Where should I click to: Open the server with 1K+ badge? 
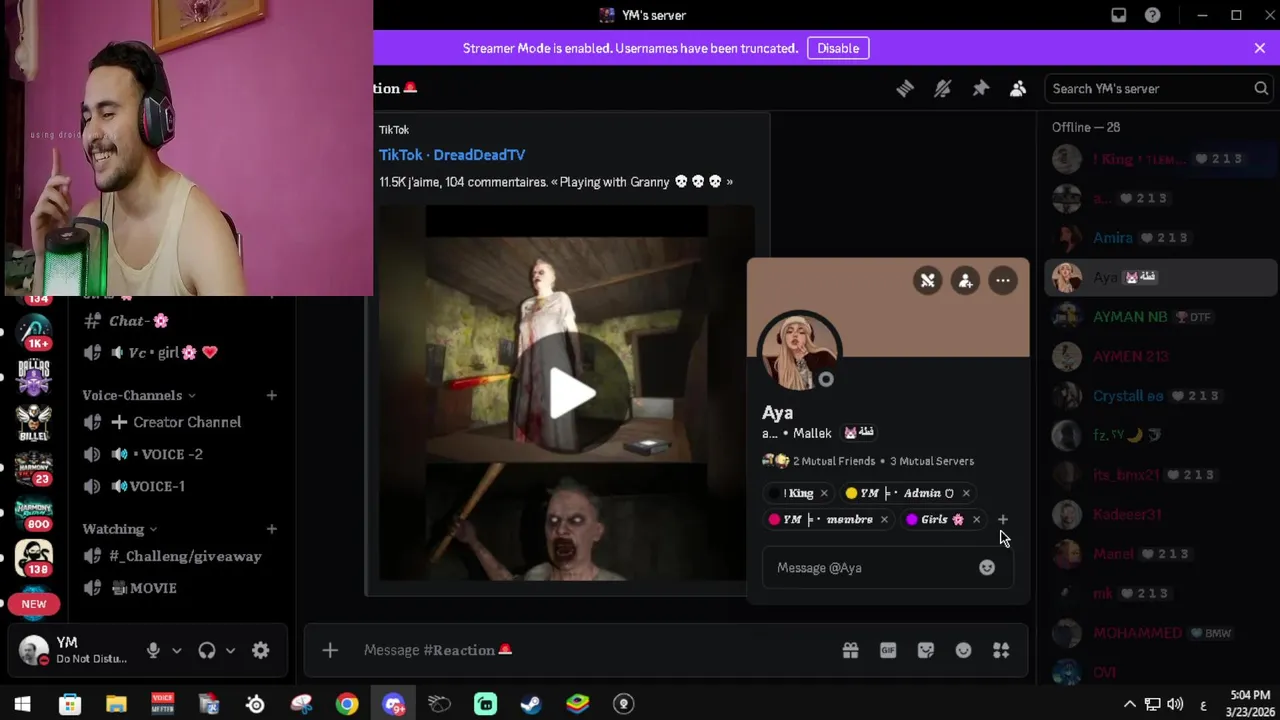(34, 332)
